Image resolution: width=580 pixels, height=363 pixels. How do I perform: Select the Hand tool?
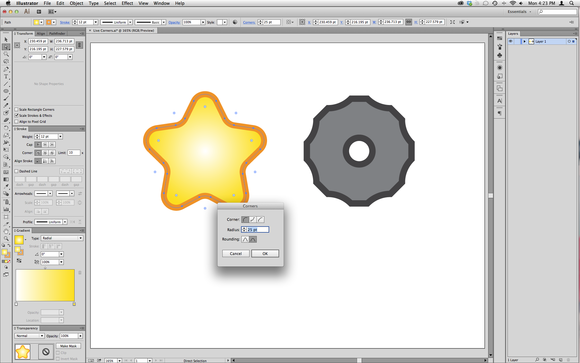6,231
